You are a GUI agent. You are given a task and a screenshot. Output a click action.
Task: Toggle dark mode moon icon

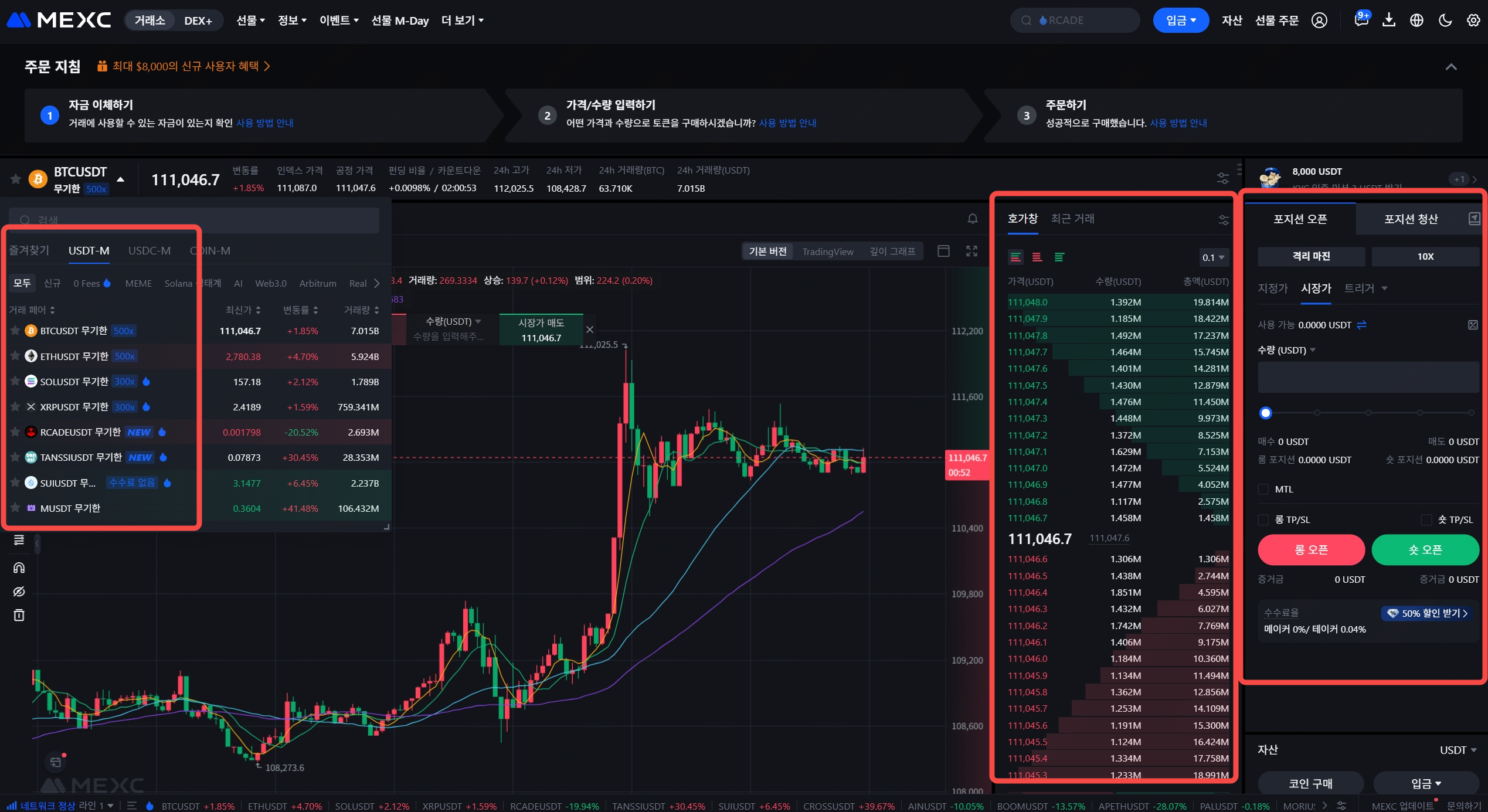[1445, 21]
